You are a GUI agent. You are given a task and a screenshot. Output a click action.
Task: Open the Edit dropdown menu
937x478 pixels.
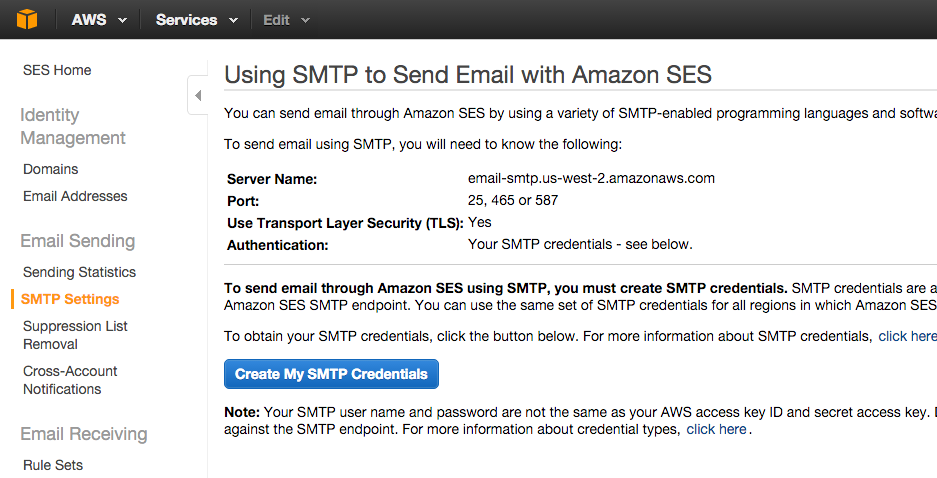(286, 20)
